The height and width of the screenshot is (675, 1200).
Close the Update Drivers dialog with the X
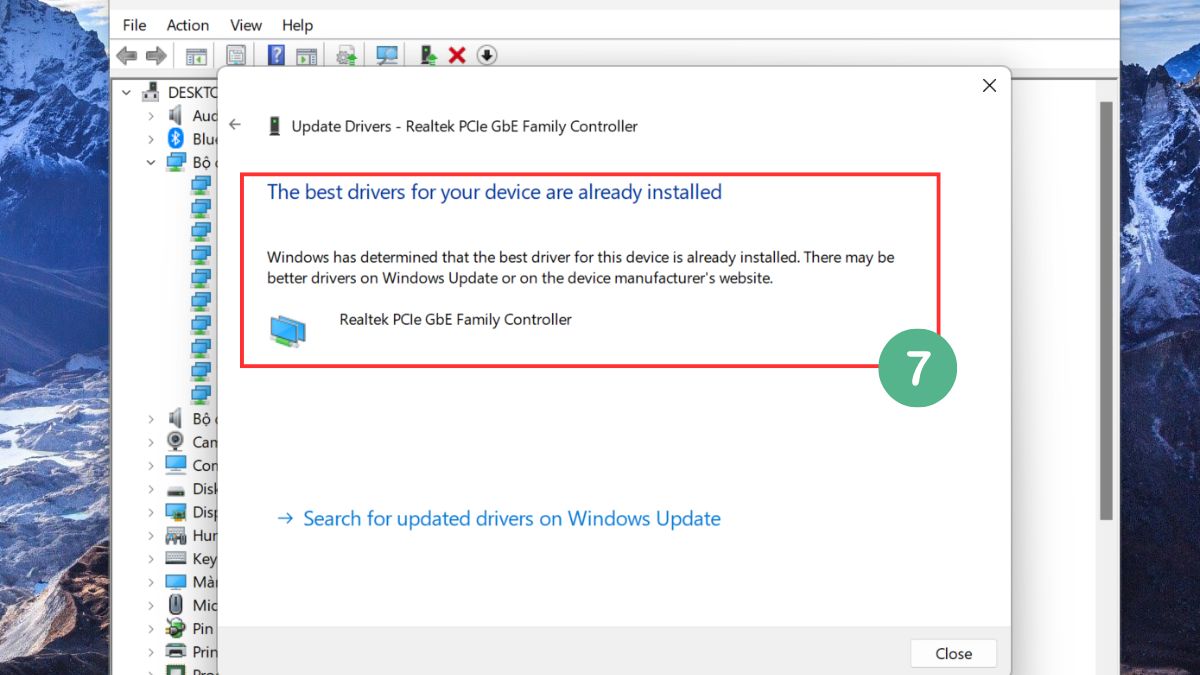[x=989, y=86]
